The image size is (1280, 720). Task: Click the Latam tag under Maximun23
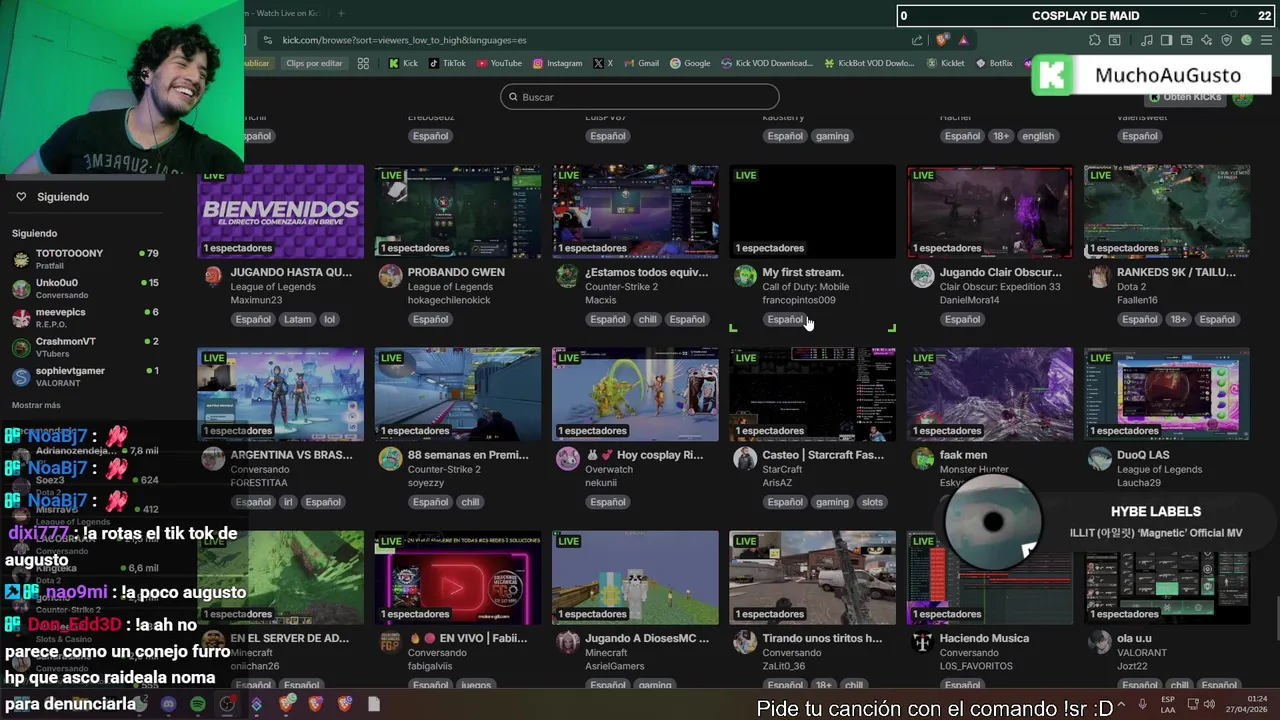297,319
